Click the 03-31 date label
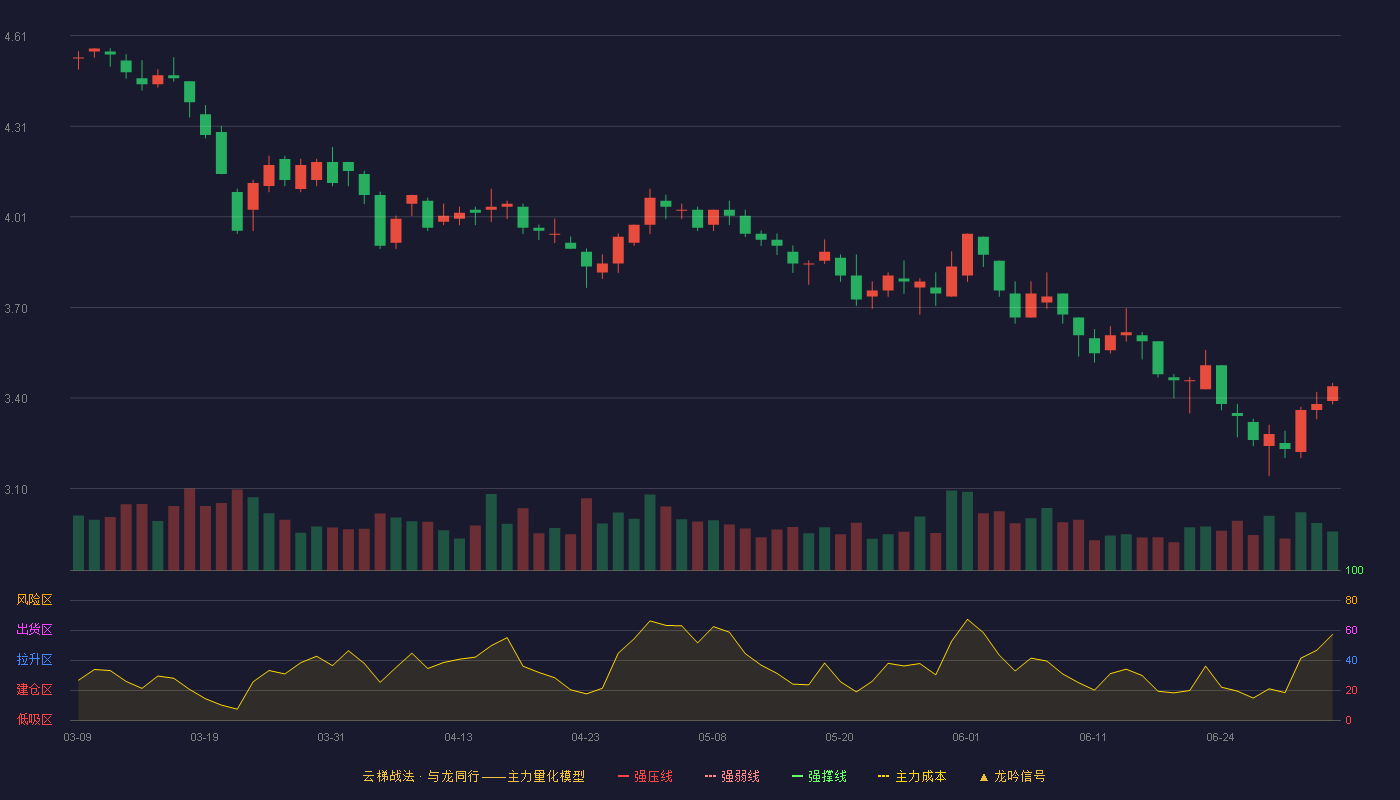The image size is (1400, 800). coord(331,737)
